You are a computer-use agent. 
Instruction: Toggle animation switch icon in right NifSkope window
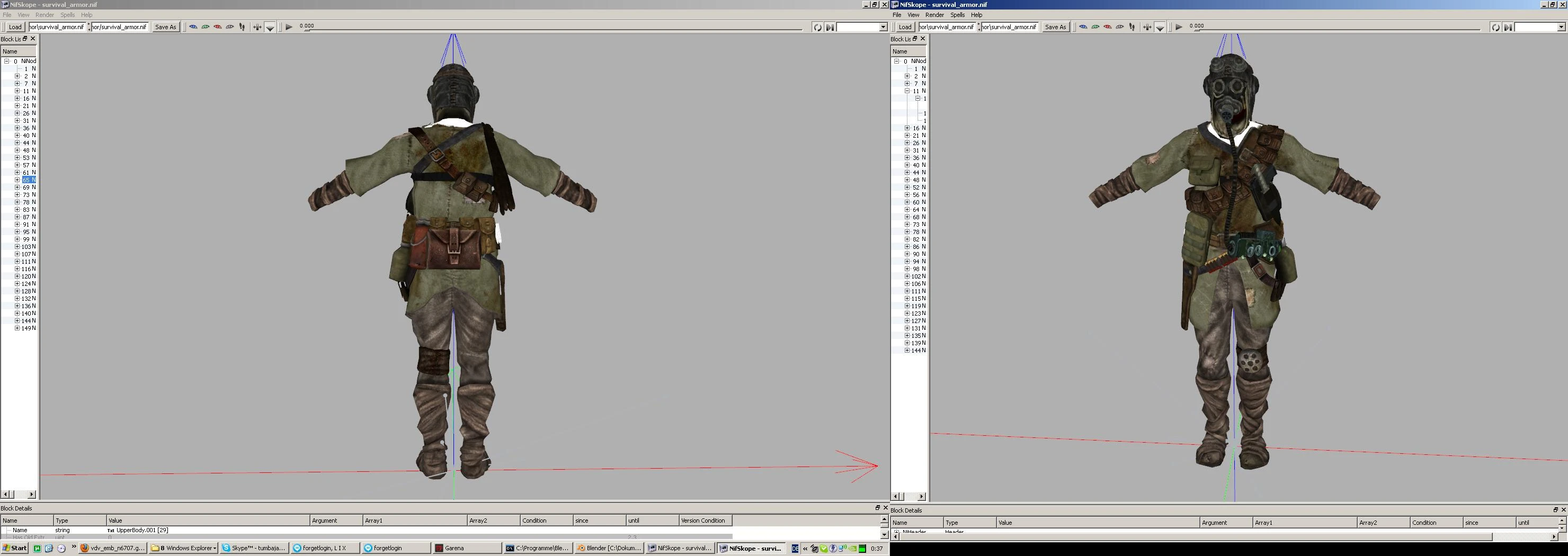click(1508, 27)
